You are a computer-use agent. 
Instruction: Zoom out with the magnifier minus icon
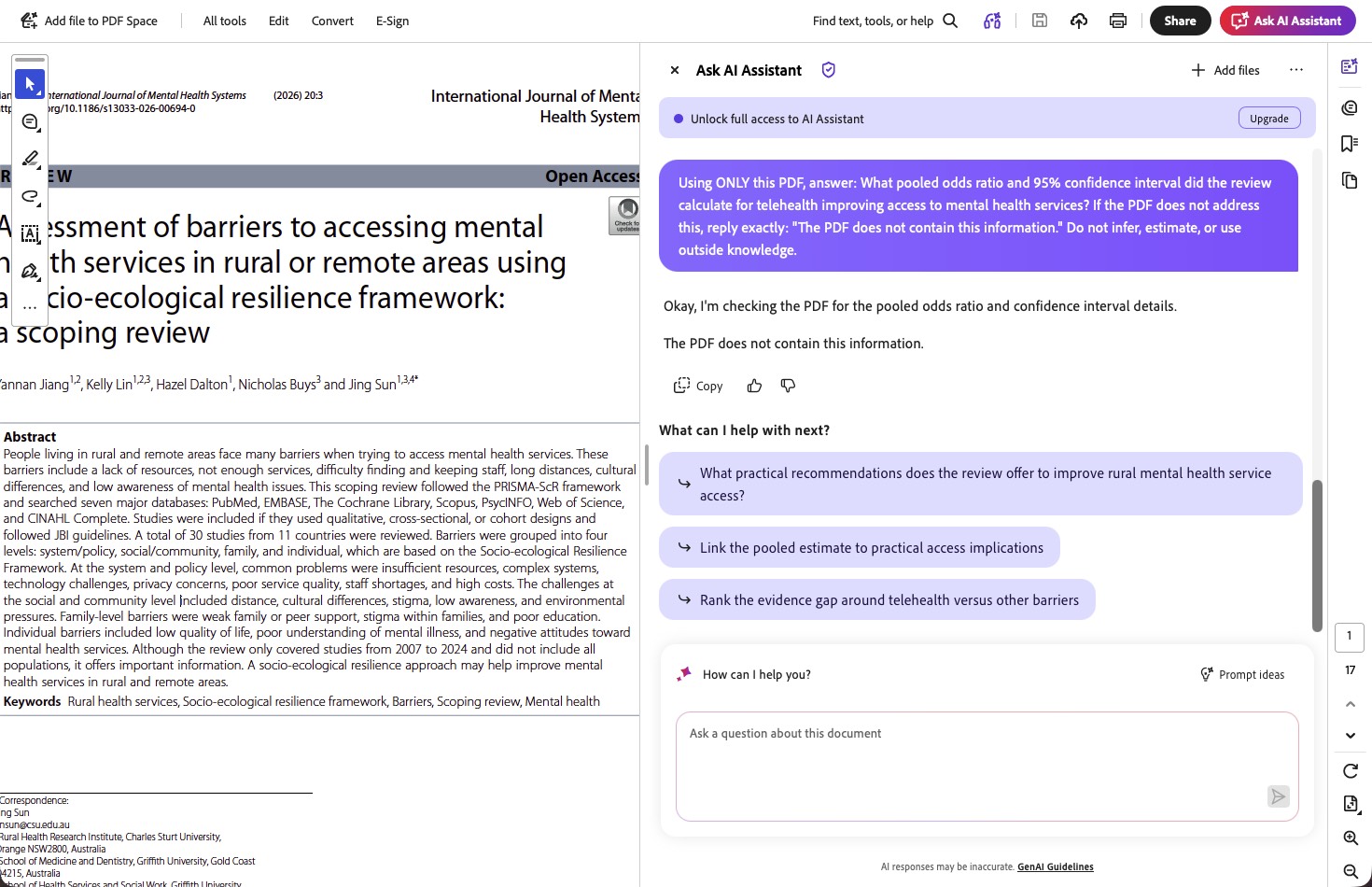1350,871
